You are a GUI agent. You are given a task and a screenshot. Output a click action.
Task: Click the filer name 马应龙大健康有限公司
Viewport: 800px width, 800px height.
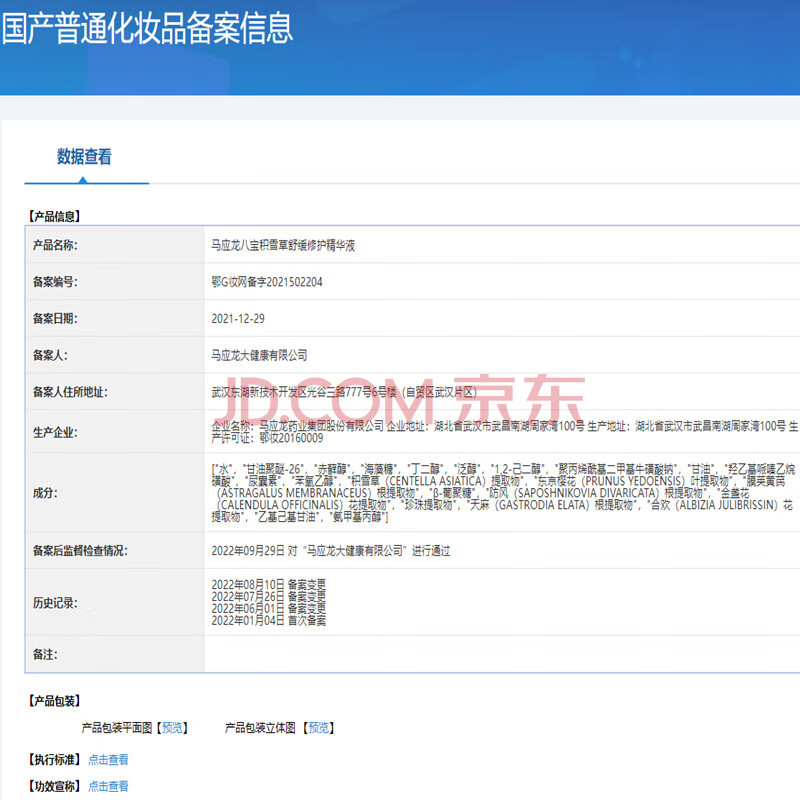pyautogui.click(x=259, y=355)
